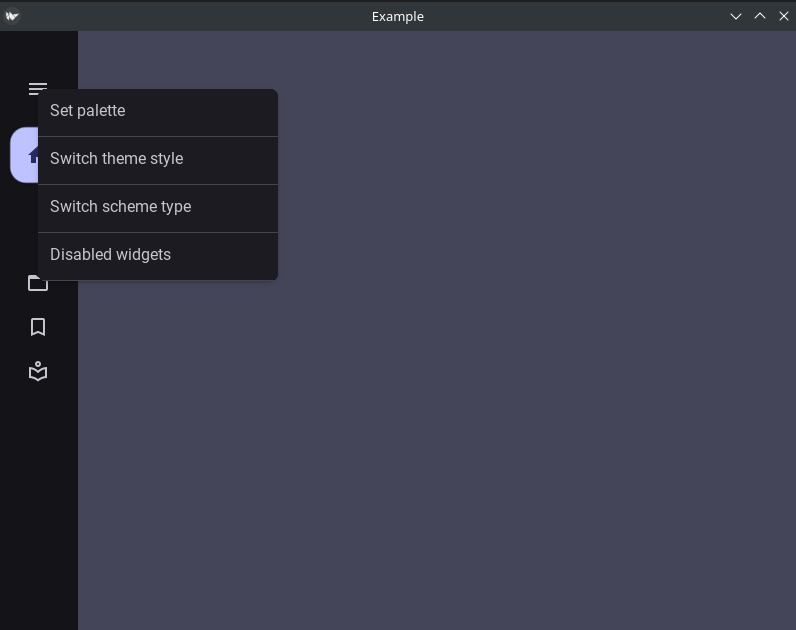Click the app logo in the title bar
The height and width of the screenshot is (630, 796).
click(12, 16)
